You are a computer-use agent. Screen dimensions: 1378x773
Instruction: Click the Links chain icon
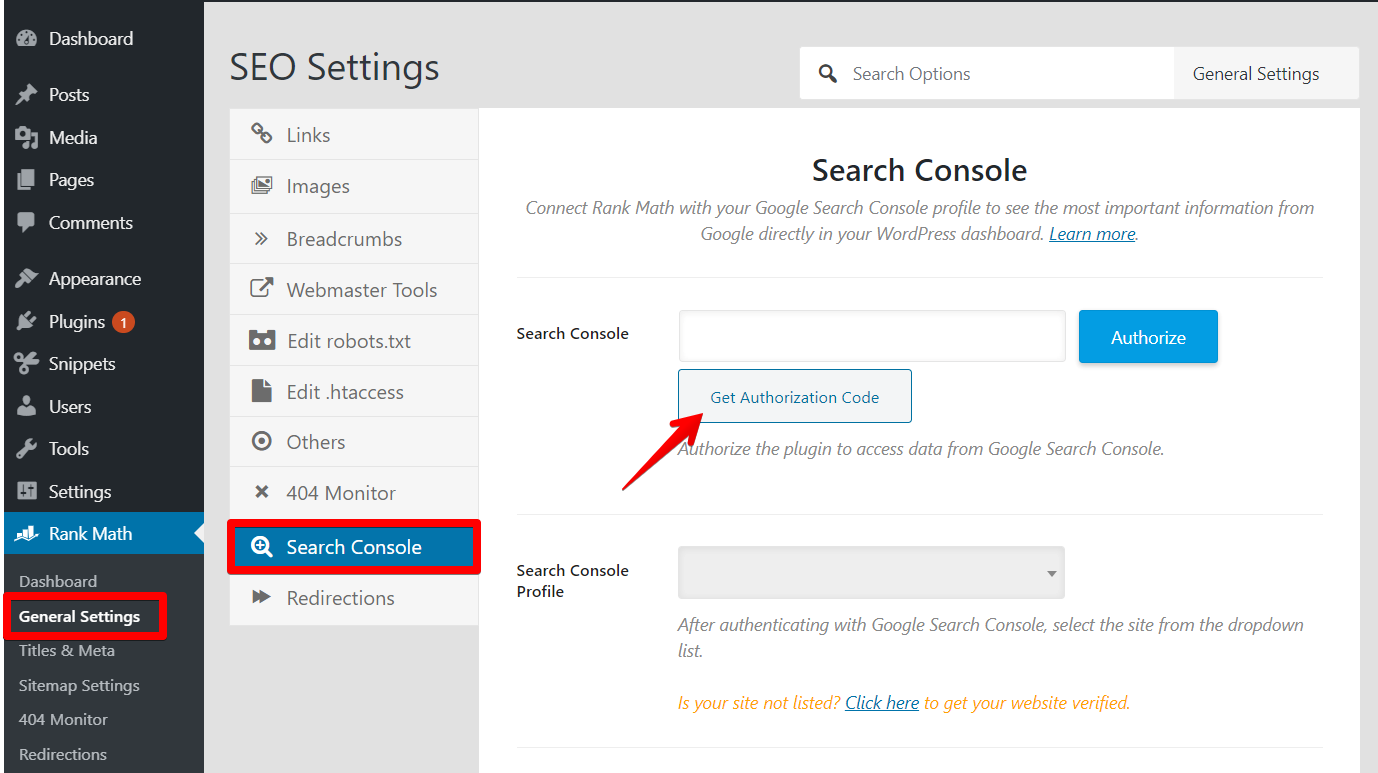pos(262,134)
